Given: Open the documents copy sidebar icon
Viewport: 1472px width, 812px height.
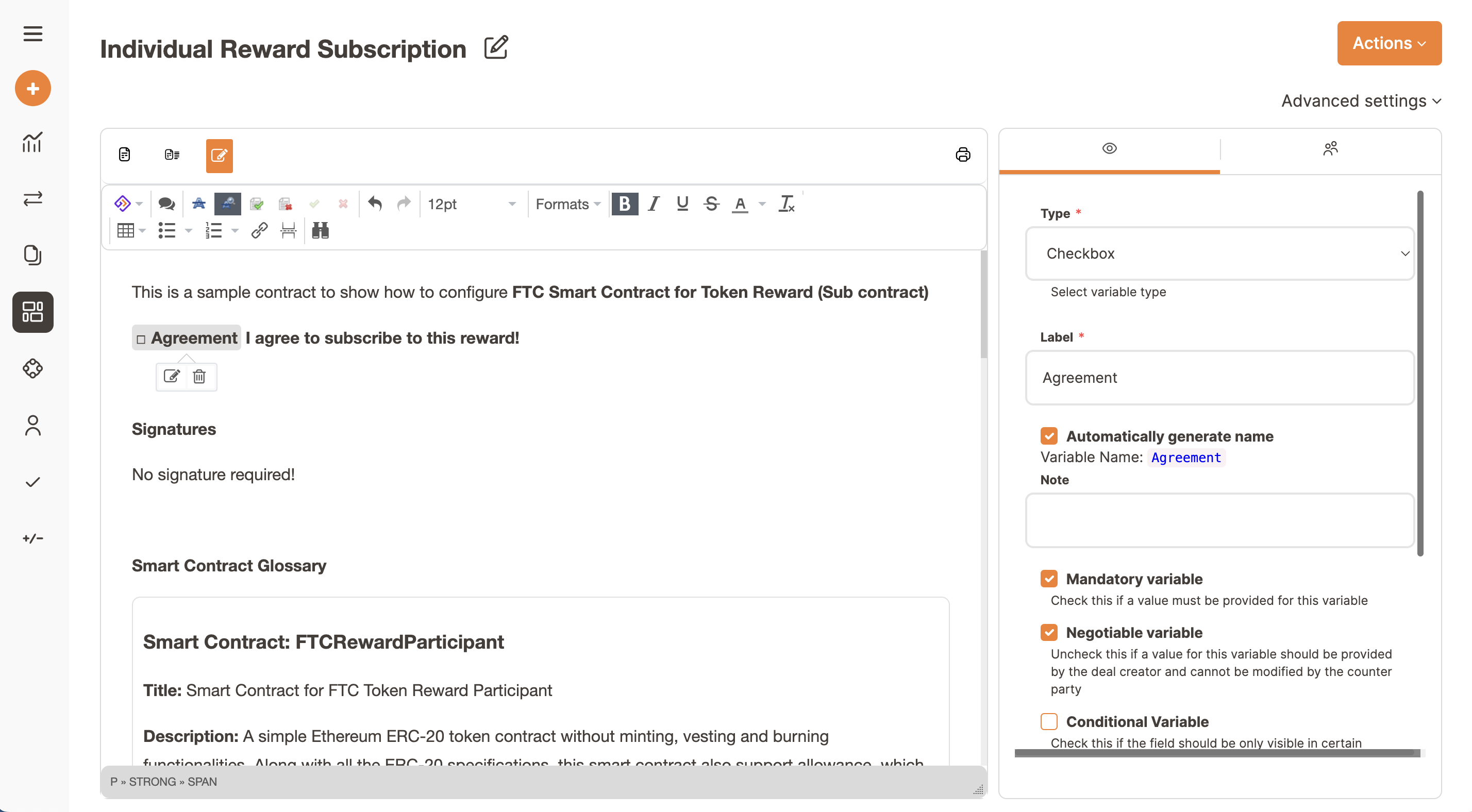Looking at the screenshot, I should click(x=32, y=255).
